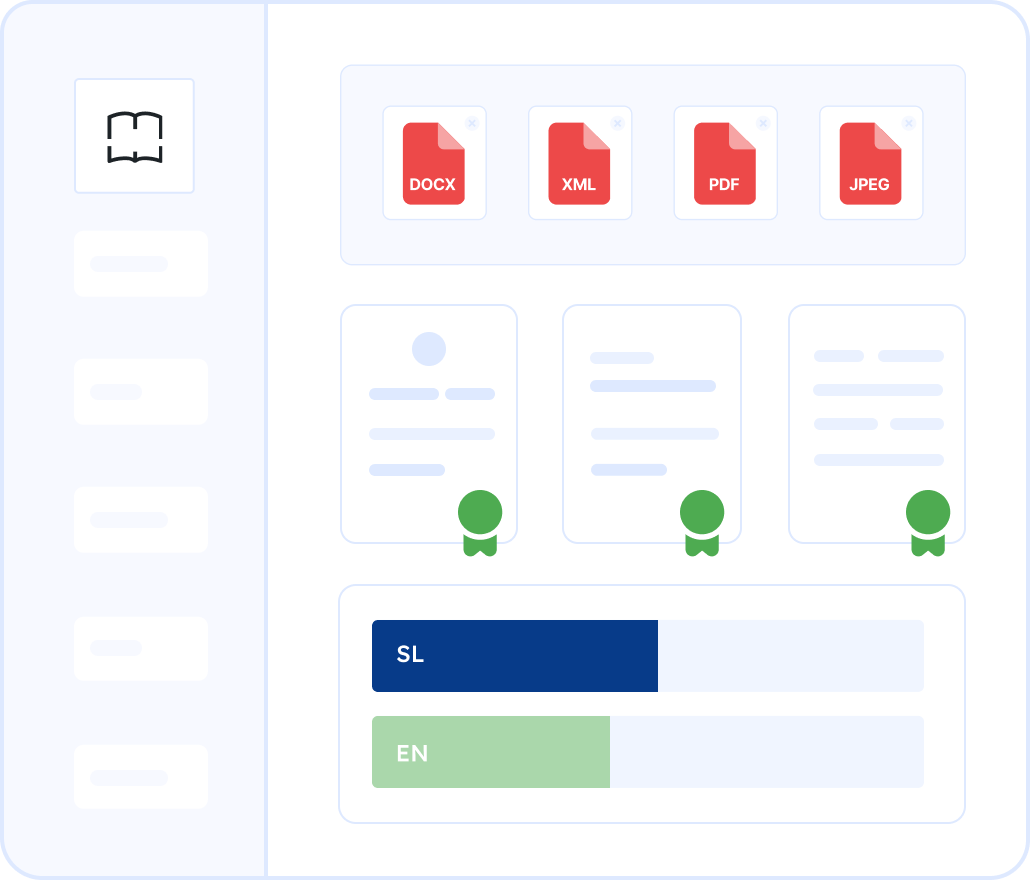
Task: Select the DOCX file icon
Action: pos(433,164)
